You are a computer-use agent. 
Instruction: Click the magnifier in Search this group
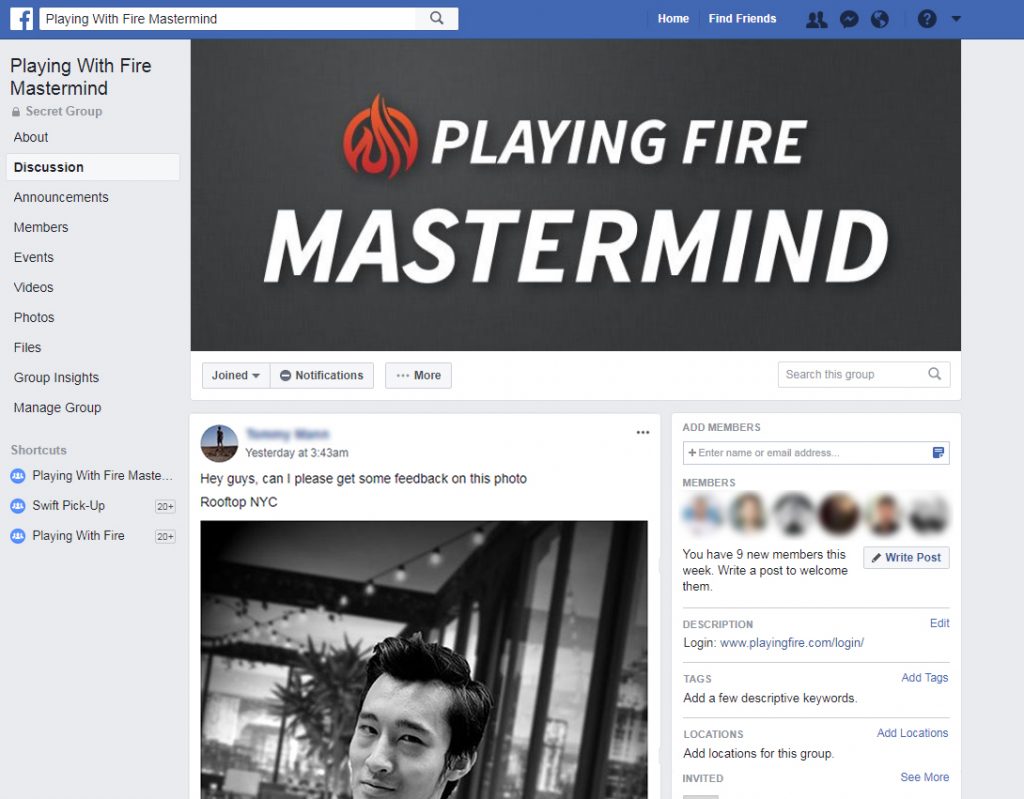[x=935, y=374]
